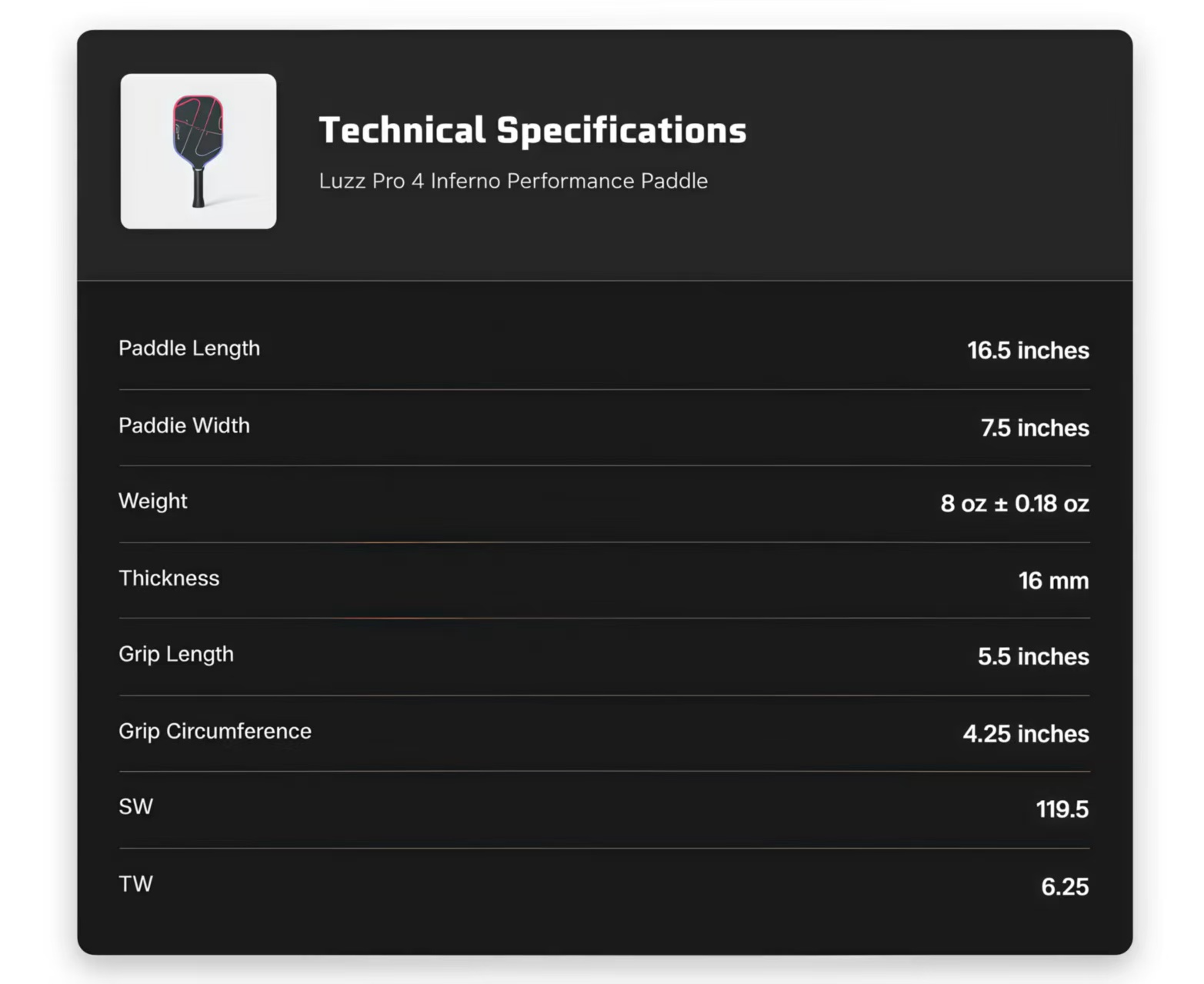Click the Technical Specifications heading
Screen dimensions: 1204x984
tap(532, 130)
